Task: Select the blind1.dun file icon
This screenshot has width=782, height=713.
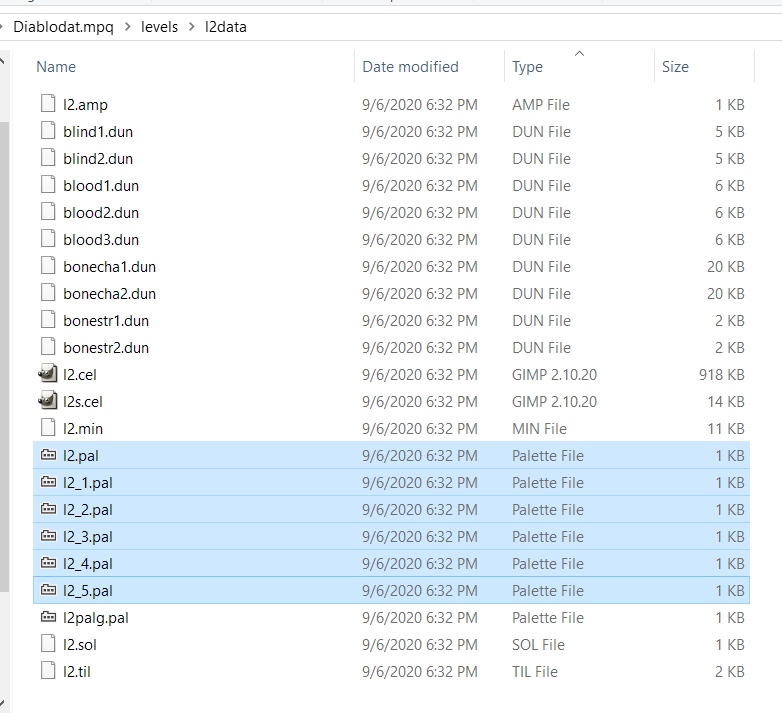Action: pyautogui.click(x=48, y=131)
